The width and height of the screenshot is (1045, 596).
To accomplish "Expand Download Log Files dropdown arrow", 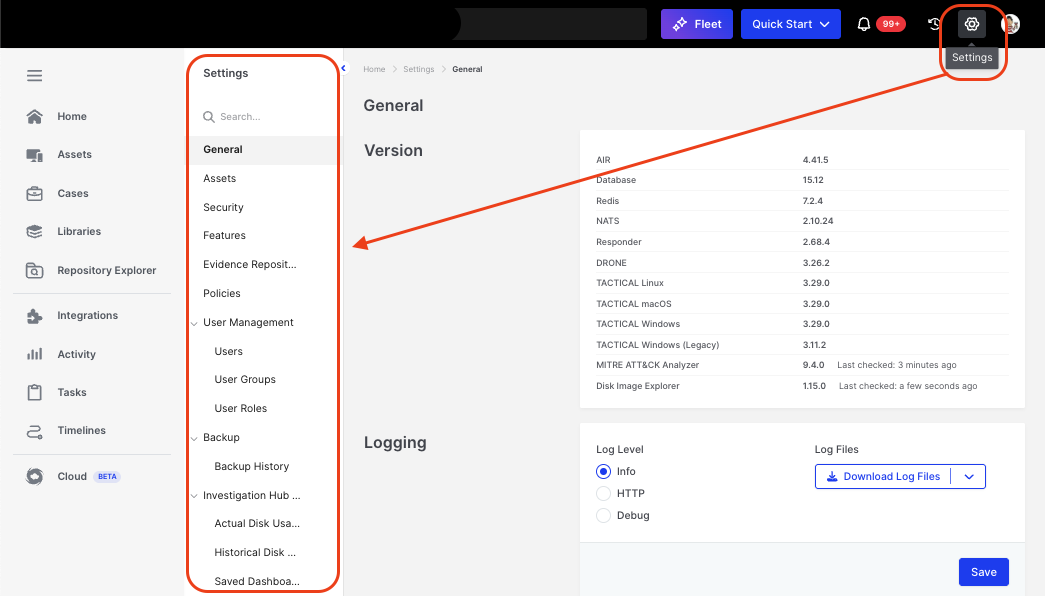I will (x=968, y=477).
